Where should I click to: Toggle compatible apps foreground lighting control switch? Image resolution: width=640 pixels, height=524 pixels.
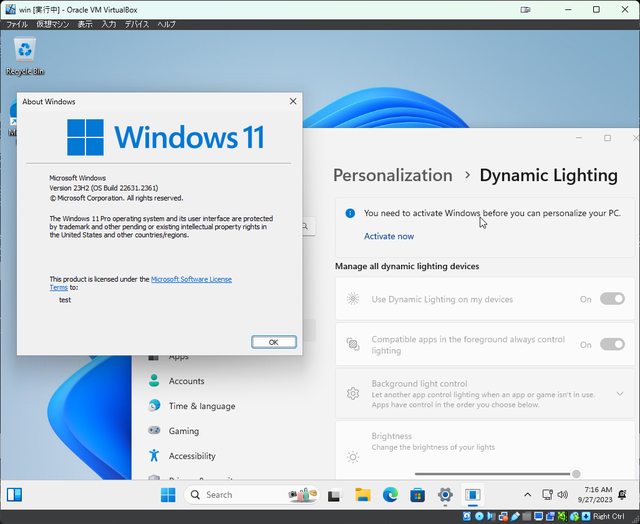[x=612, y=344]
